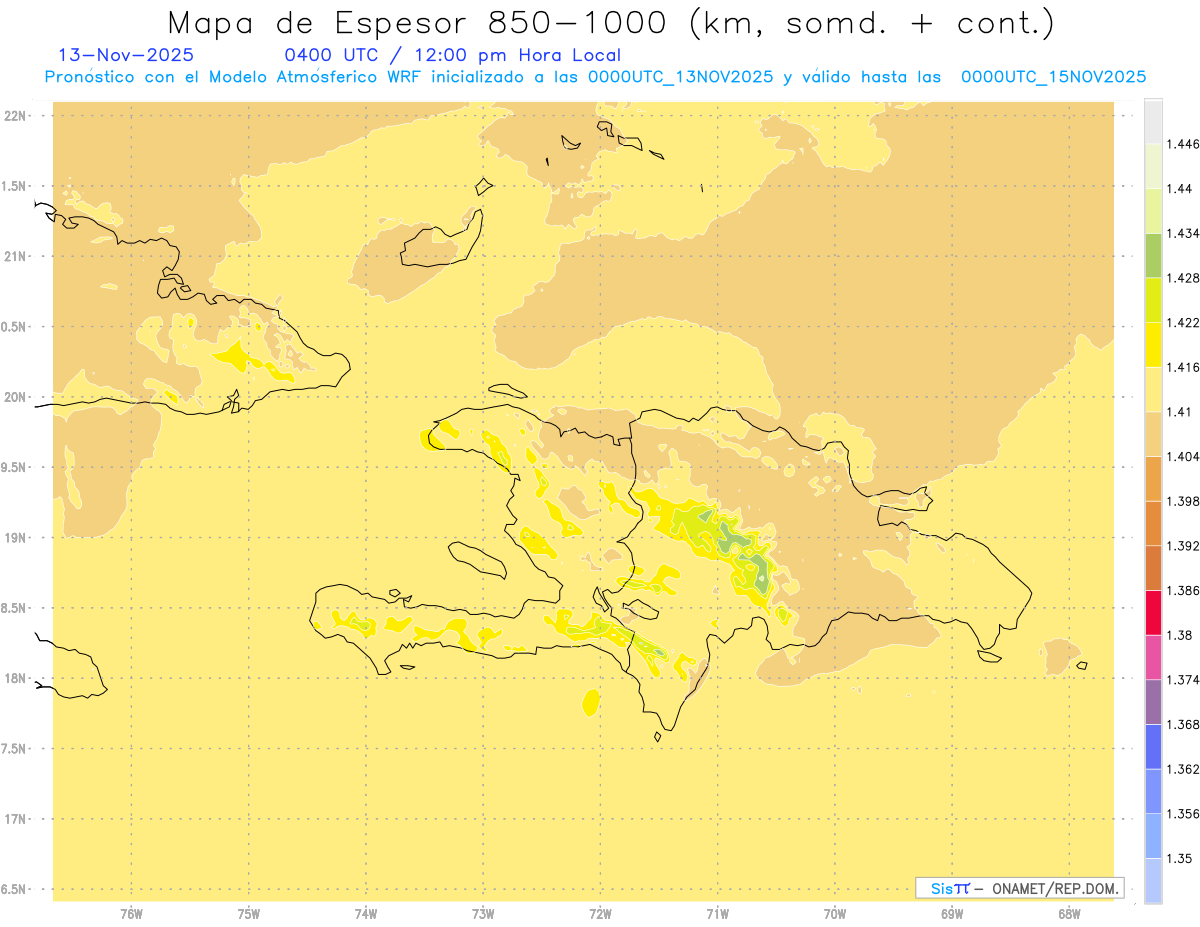Select the tan 1.404–1.41 legend swatch
The width and height of the screenshot is (1200, 927).
1153,433
